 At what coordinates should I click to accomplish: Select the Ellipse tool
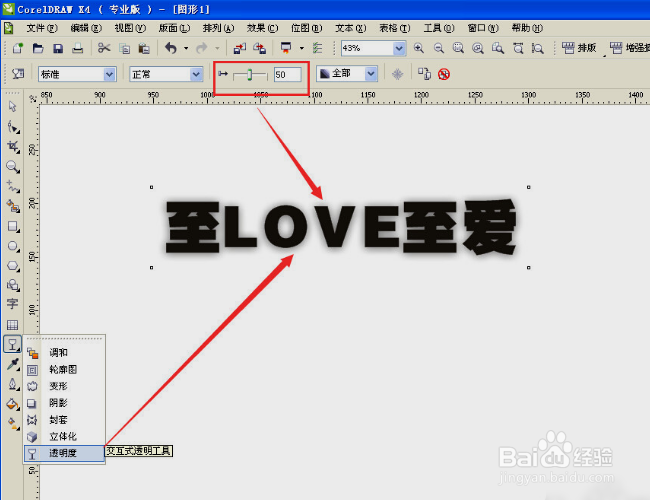[x=13, y=246]
